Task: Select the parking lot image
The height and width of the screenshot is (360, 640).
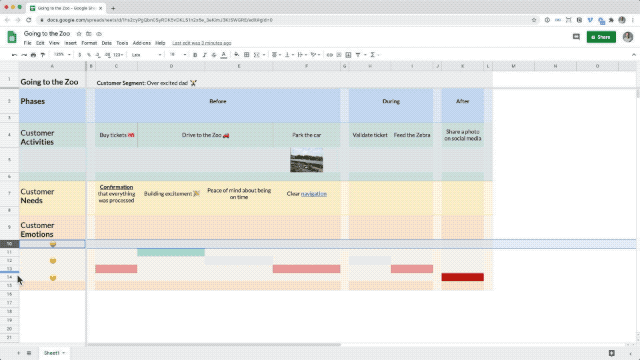Action: (x=307, y=160)
